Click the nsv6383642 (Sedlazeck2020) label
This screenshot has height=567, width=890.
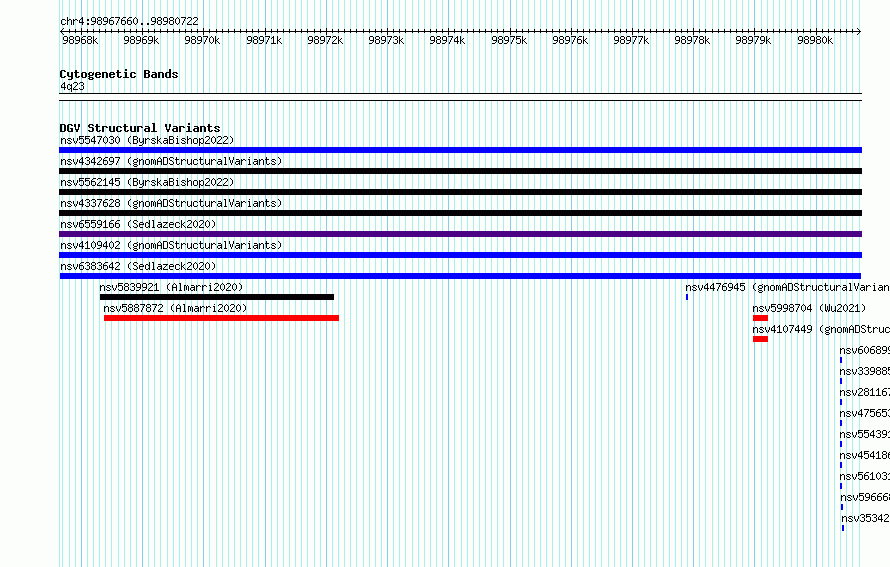coord(138,266)
